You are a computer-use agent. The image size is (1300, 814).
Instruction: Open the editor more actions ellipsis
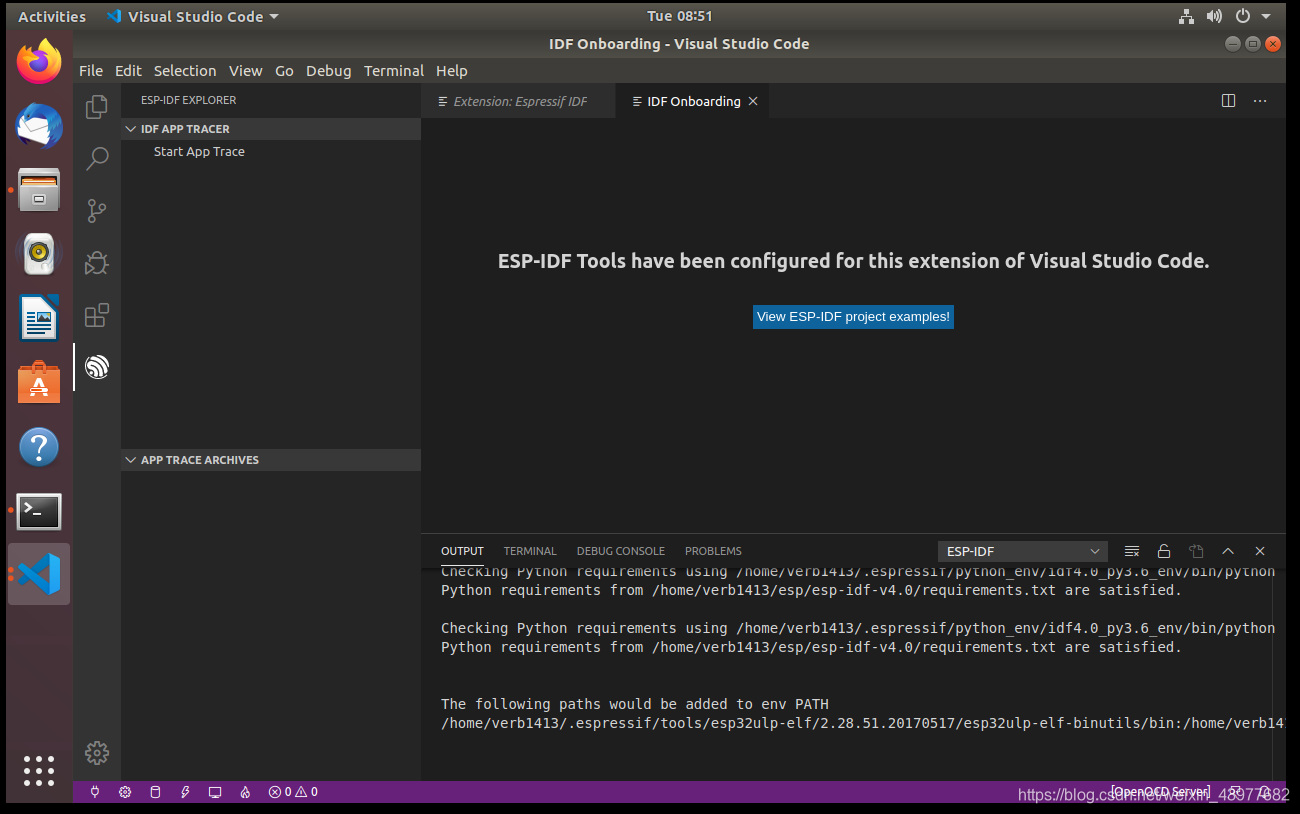click(1260, 101)
